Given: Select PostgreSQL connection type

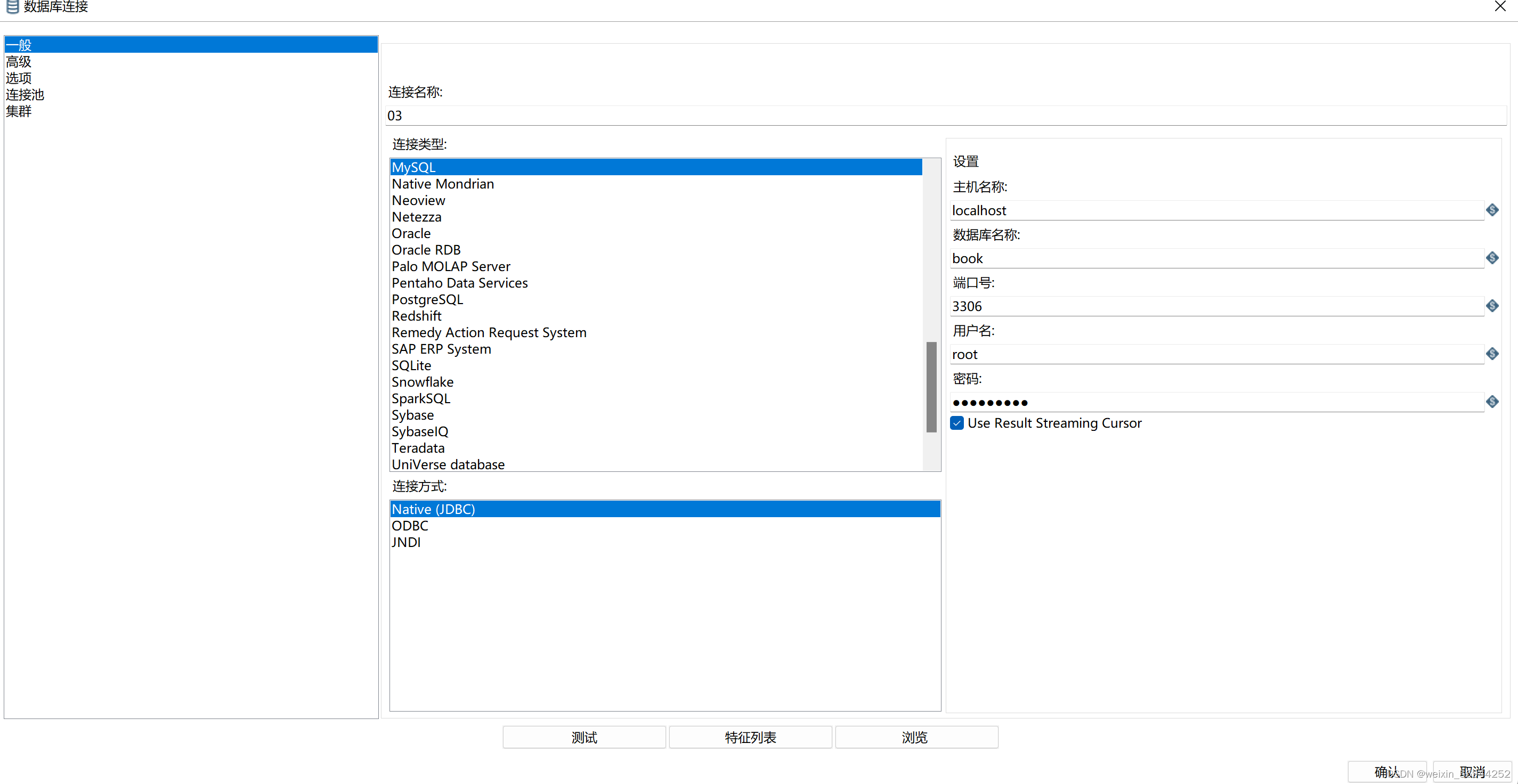Looking at the screenshot, I should (x=427, y=299).
